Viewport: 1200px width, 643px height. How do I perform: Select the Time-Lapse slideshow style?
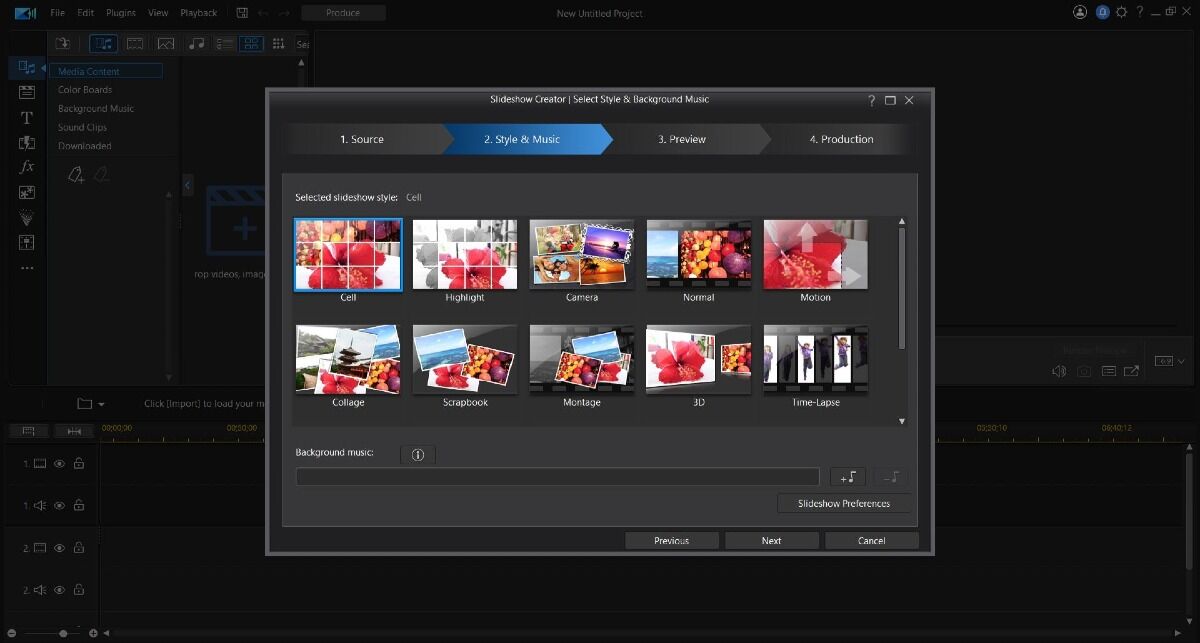point(815,358)
